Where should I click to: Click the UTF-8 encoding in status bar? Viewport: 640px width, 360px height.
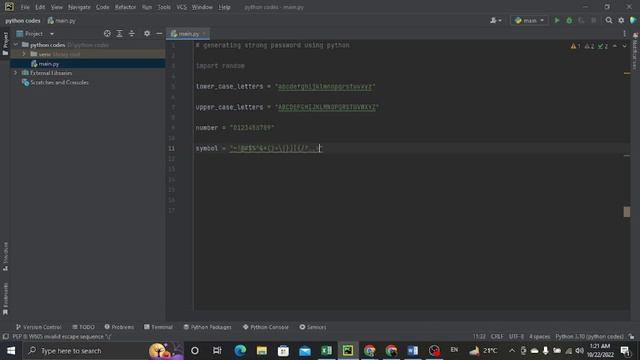(516, 337)
